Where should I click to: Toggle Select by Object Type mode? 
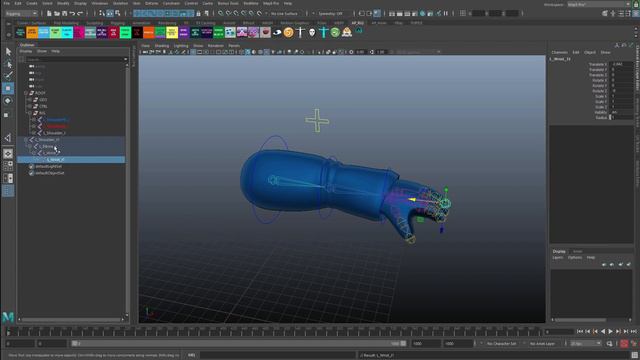point(110,13)
